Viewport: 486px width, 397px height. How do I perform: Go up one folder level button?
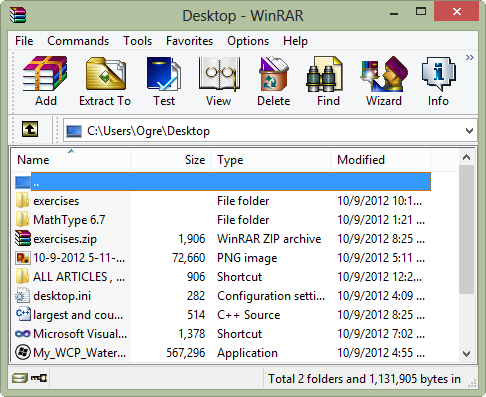click(30, 129)
